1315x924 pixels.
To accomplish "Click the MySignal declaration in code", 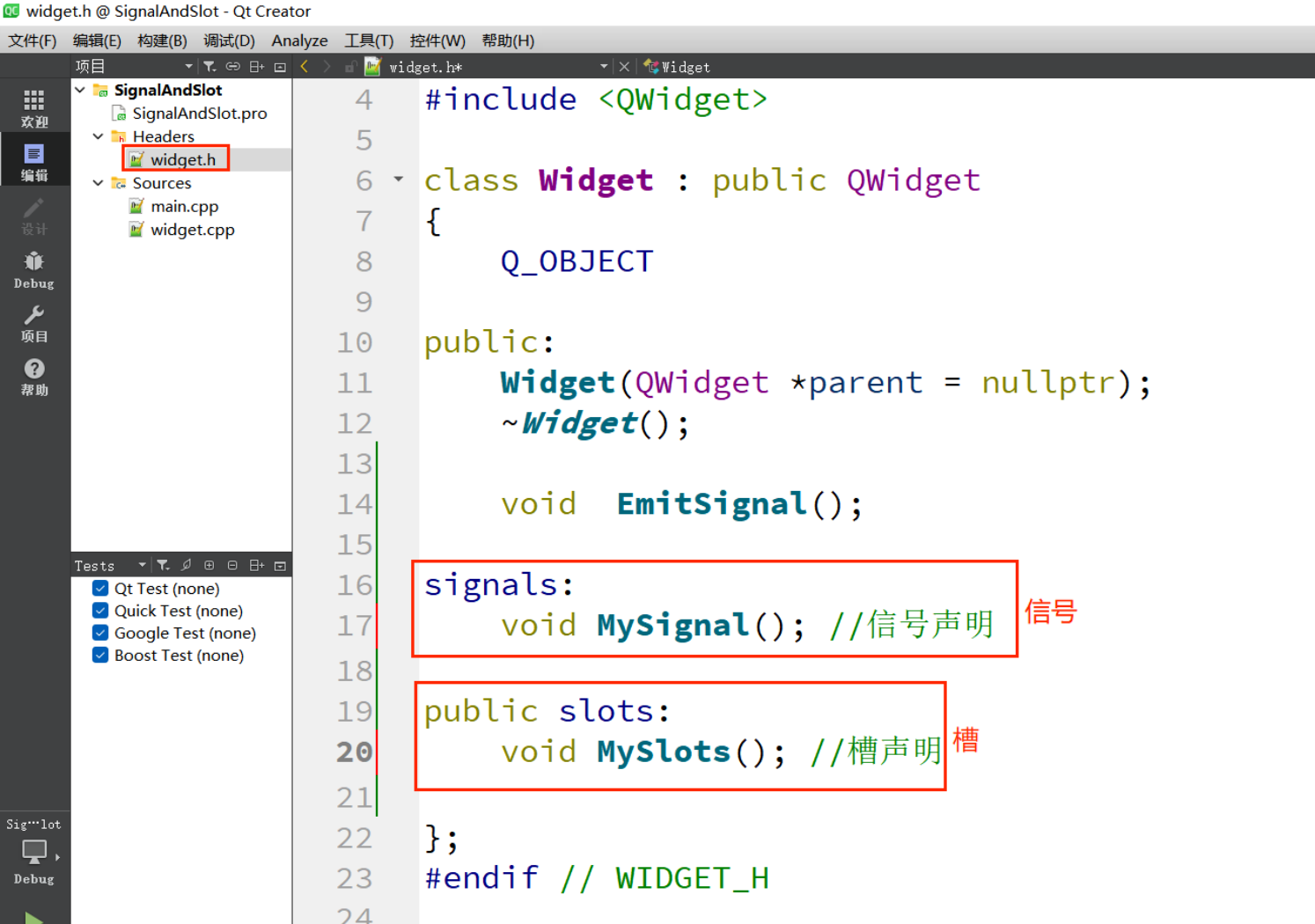I will pyautogui.click(x=672, y=625).
